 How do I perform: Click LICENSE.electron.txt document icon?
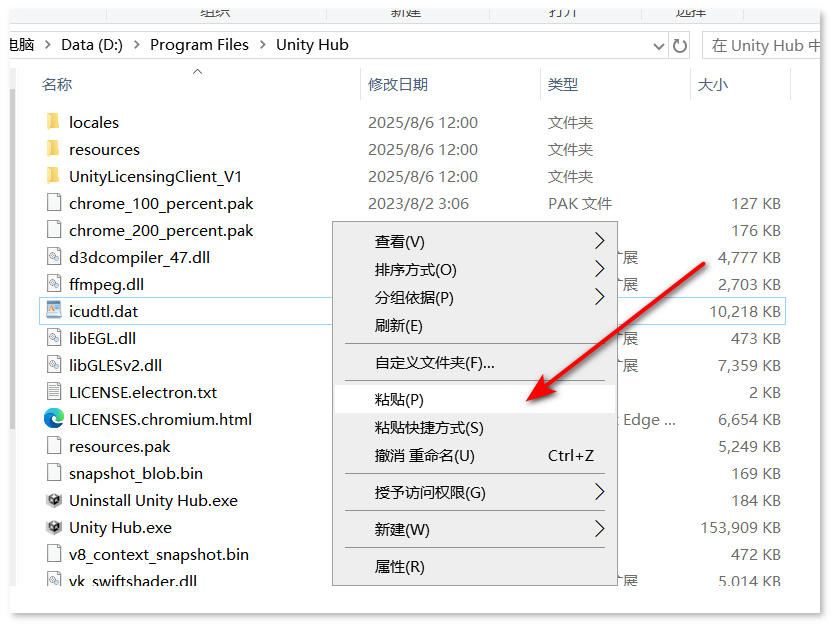54,392
